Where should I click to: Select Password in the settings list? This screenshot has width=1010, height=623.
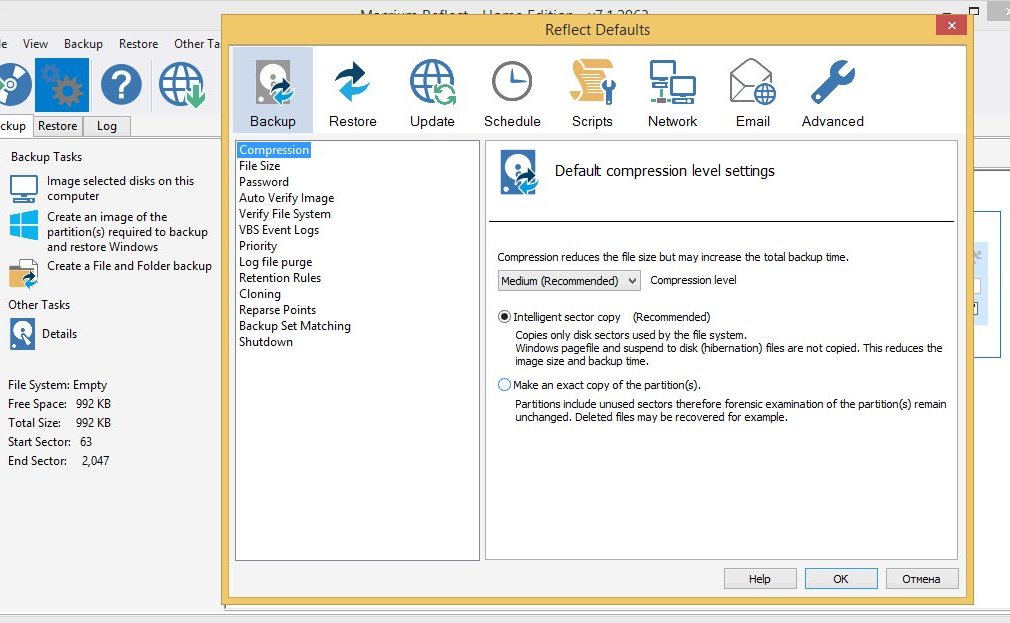[264, 182]
